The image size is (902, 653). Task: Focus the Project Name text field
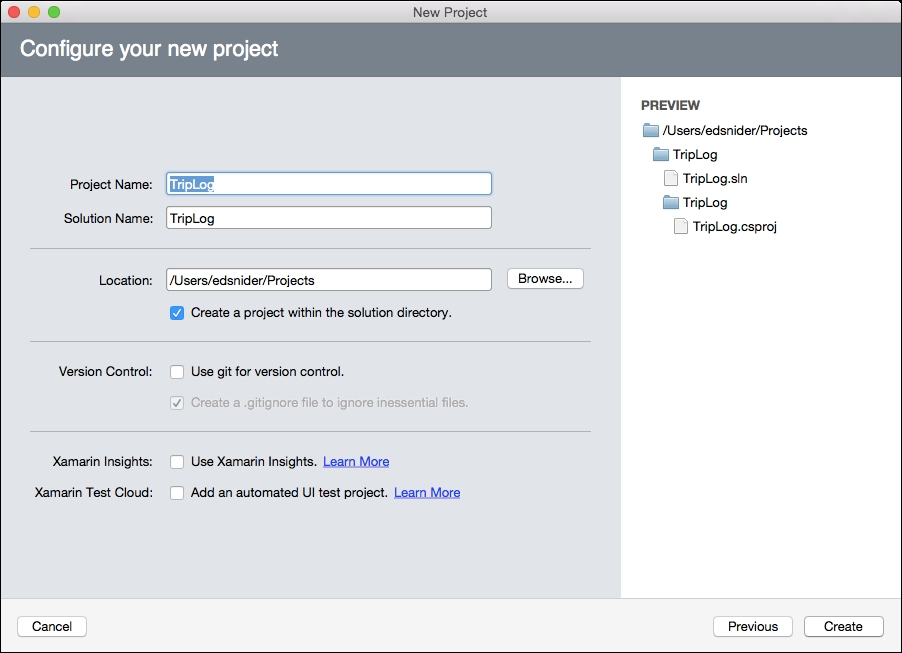(328, 184)
